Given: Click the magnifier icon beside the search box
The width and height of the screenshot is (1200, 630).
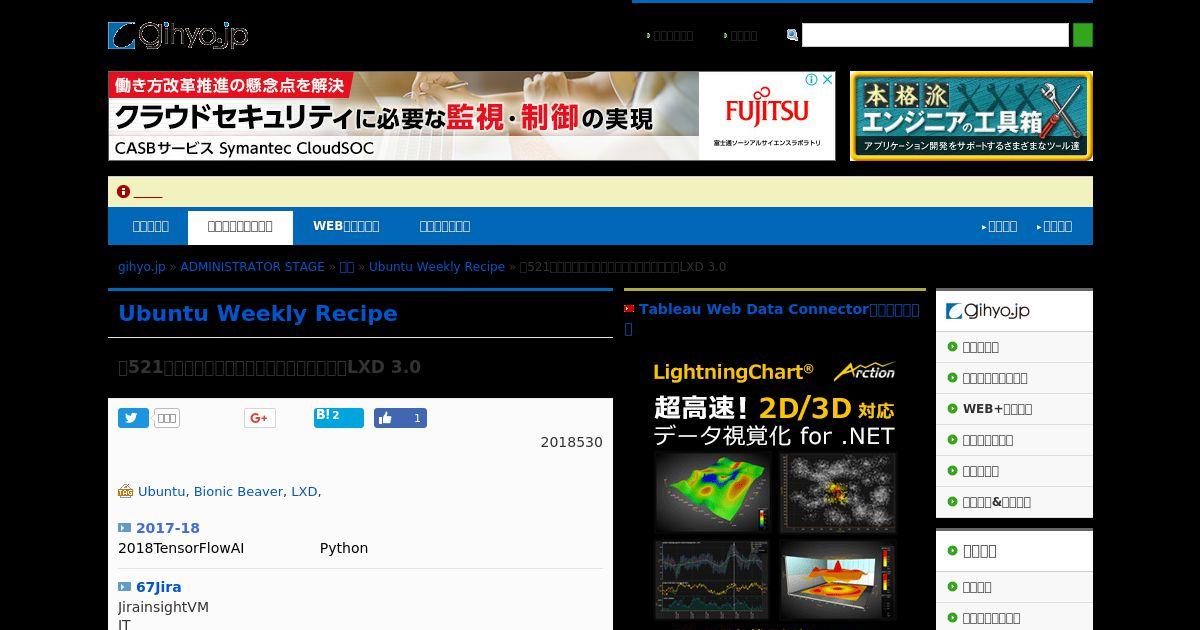Looking at the screenshot, I should [792, 35].
